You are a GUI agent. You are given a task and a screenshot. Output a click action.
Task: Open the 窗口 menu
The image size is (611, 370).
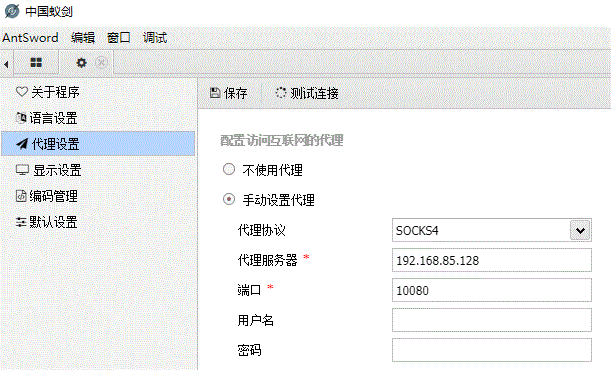(x=118, y=38)
